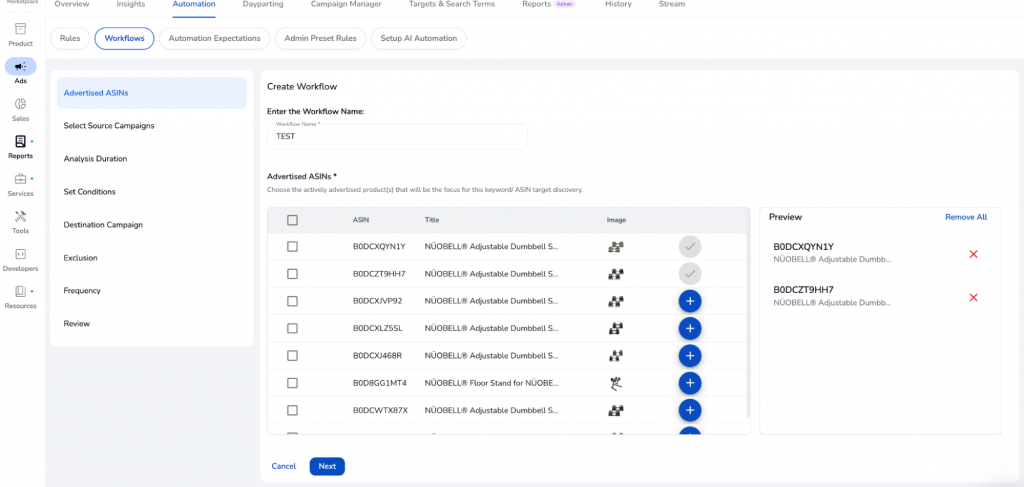Click the checkmark icon for B0DCZT9HH7 row

pyautogui.click(x=690, y=274)
